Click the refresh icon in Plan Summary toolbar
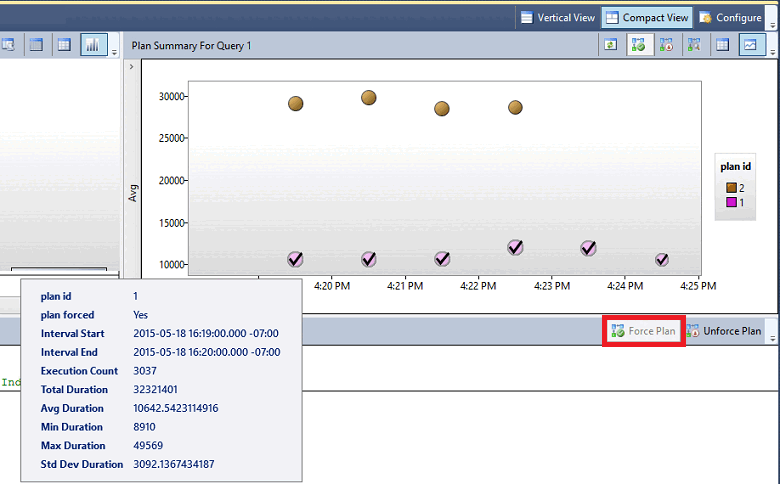Viewport: 780px width, 484px height. tap(610, 45)
